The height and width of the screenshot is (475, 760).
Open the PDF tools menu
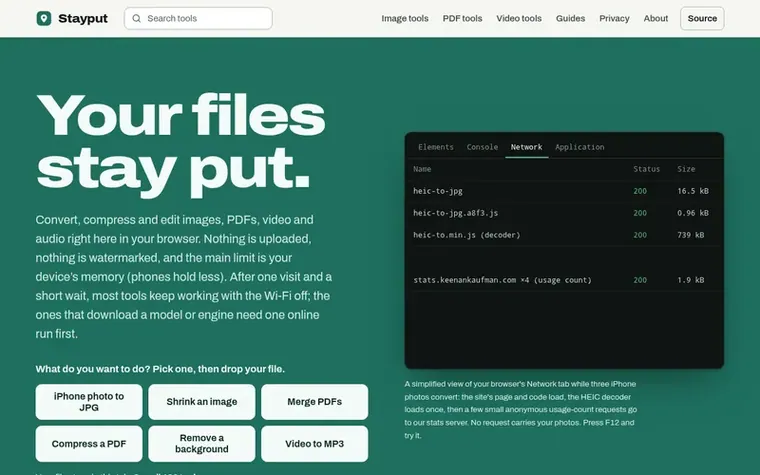(x=462, y=18)
